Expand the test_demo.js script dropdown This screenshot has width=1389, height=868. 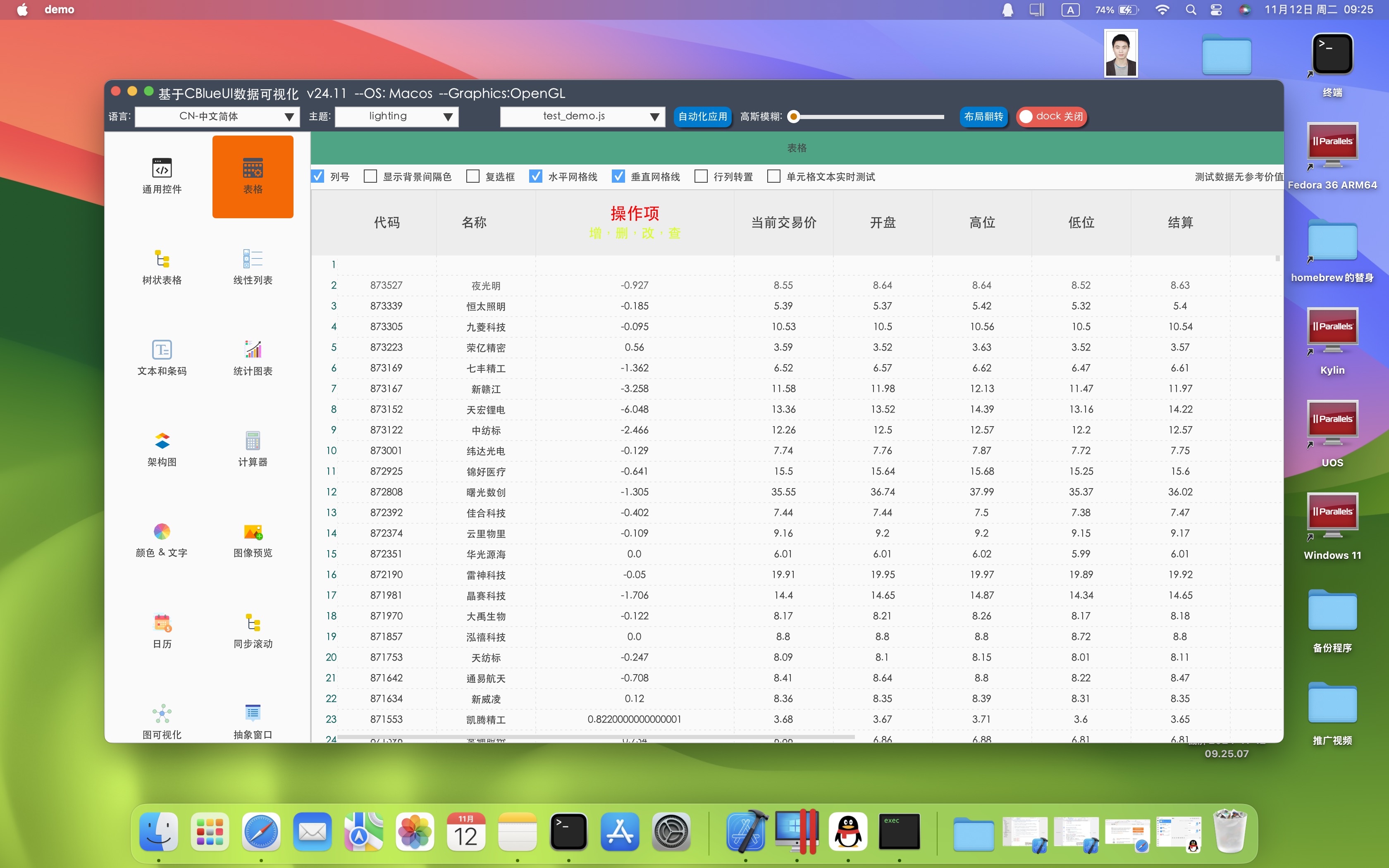pyautogui.click(x=582, y=117)
